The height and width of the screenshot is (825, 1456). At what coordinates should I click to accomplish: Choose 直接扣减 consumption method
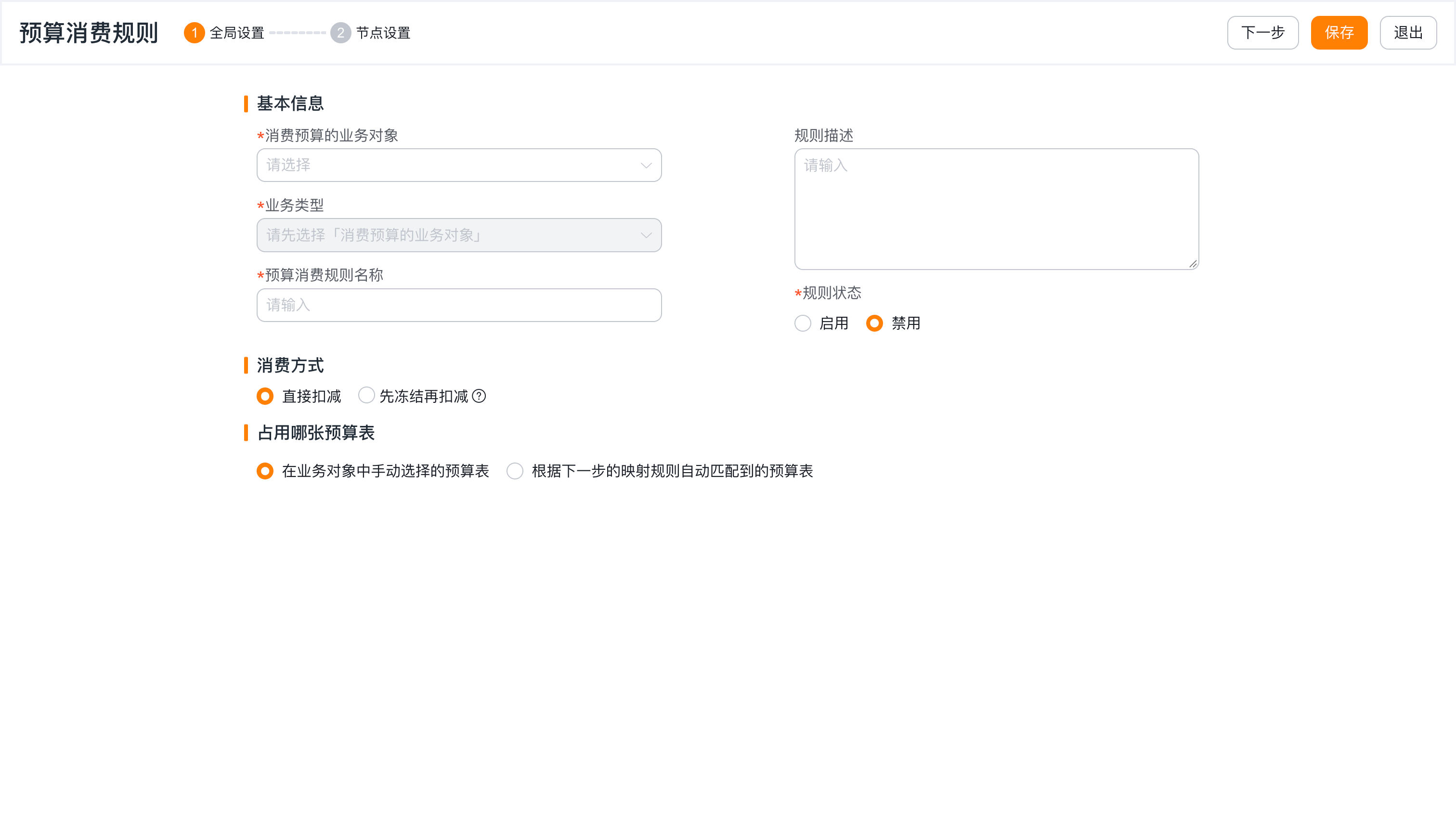265,396
